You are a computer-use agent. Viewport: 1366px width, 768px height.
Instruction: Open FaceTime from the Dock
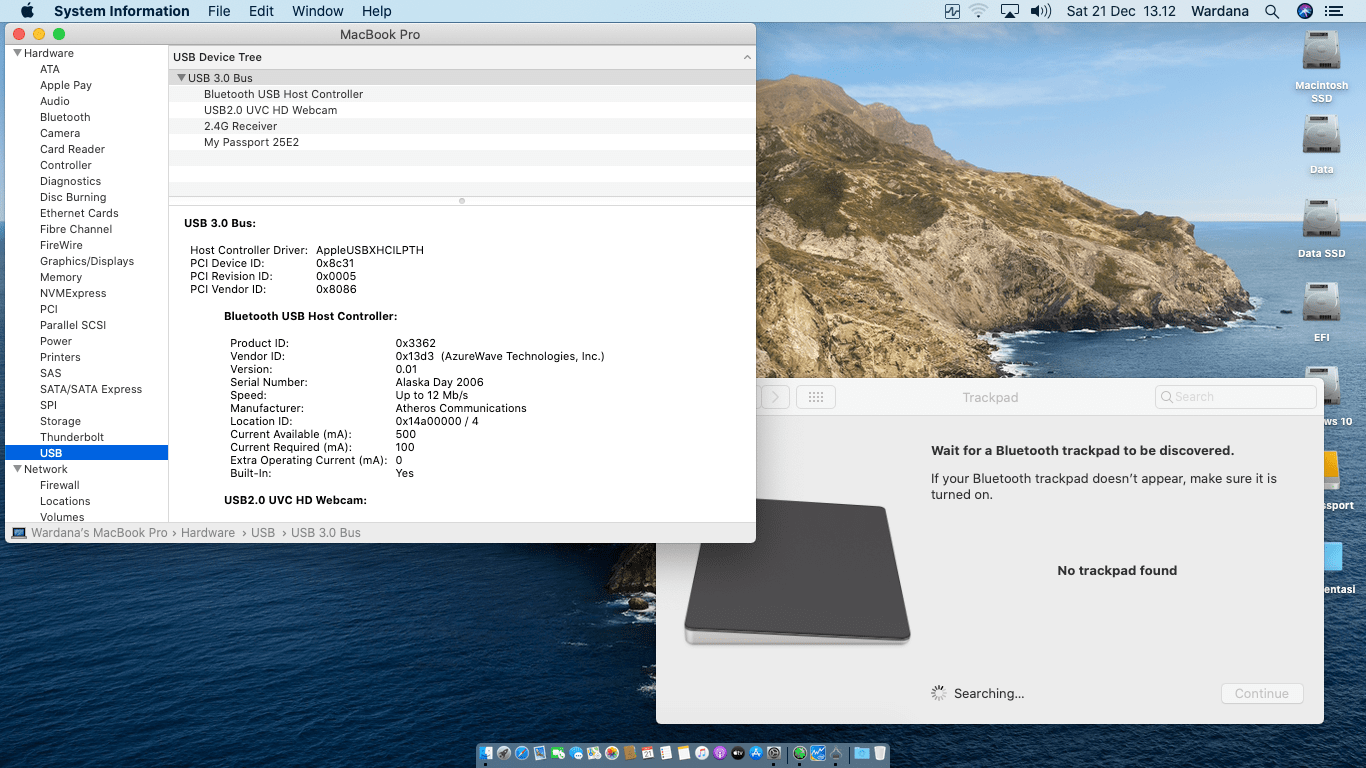click(558, 753)
